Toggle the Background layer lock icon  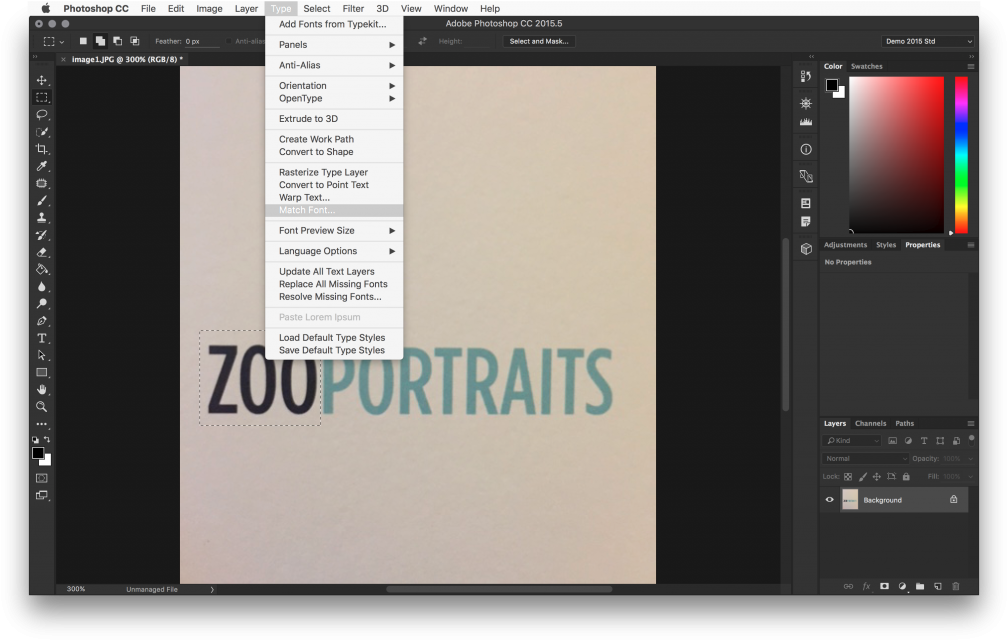coord(954,499)
